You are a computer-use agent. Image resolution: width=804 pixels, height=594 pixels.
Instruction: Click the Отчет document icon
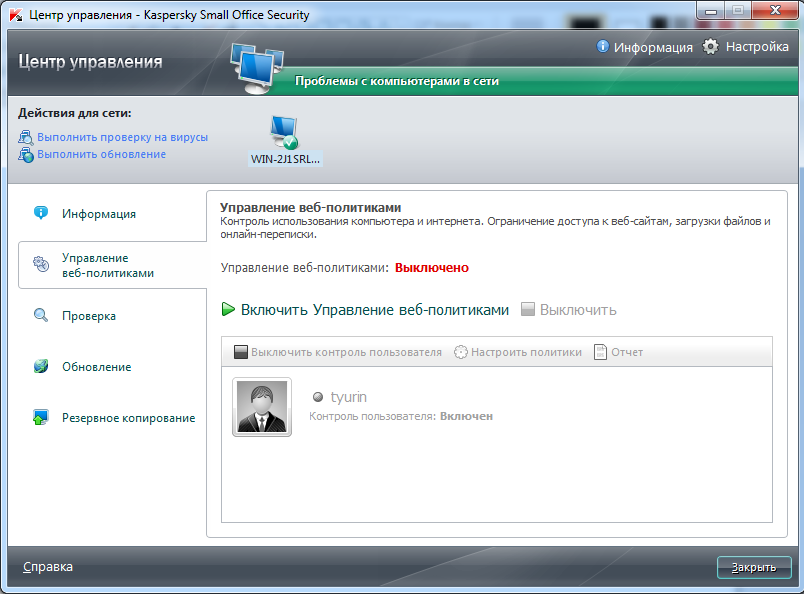pyautogui.click(x=600, y=352)
